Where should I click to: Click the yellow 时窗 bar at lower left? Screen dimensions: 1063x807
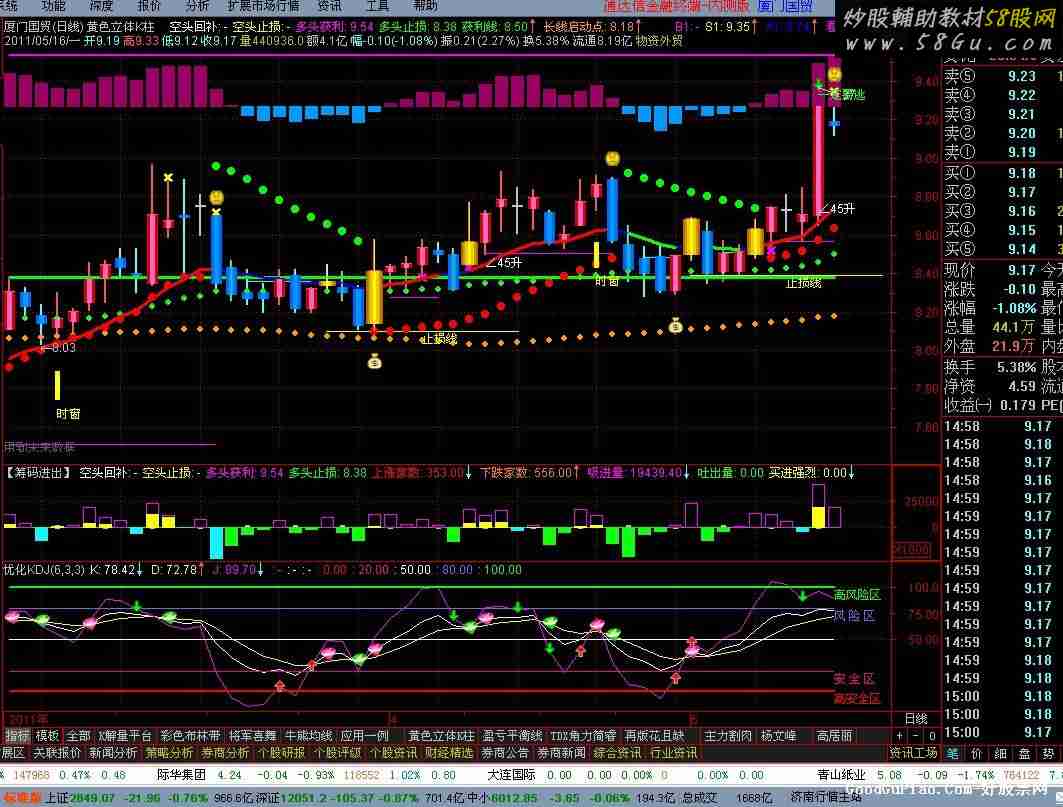58,385
